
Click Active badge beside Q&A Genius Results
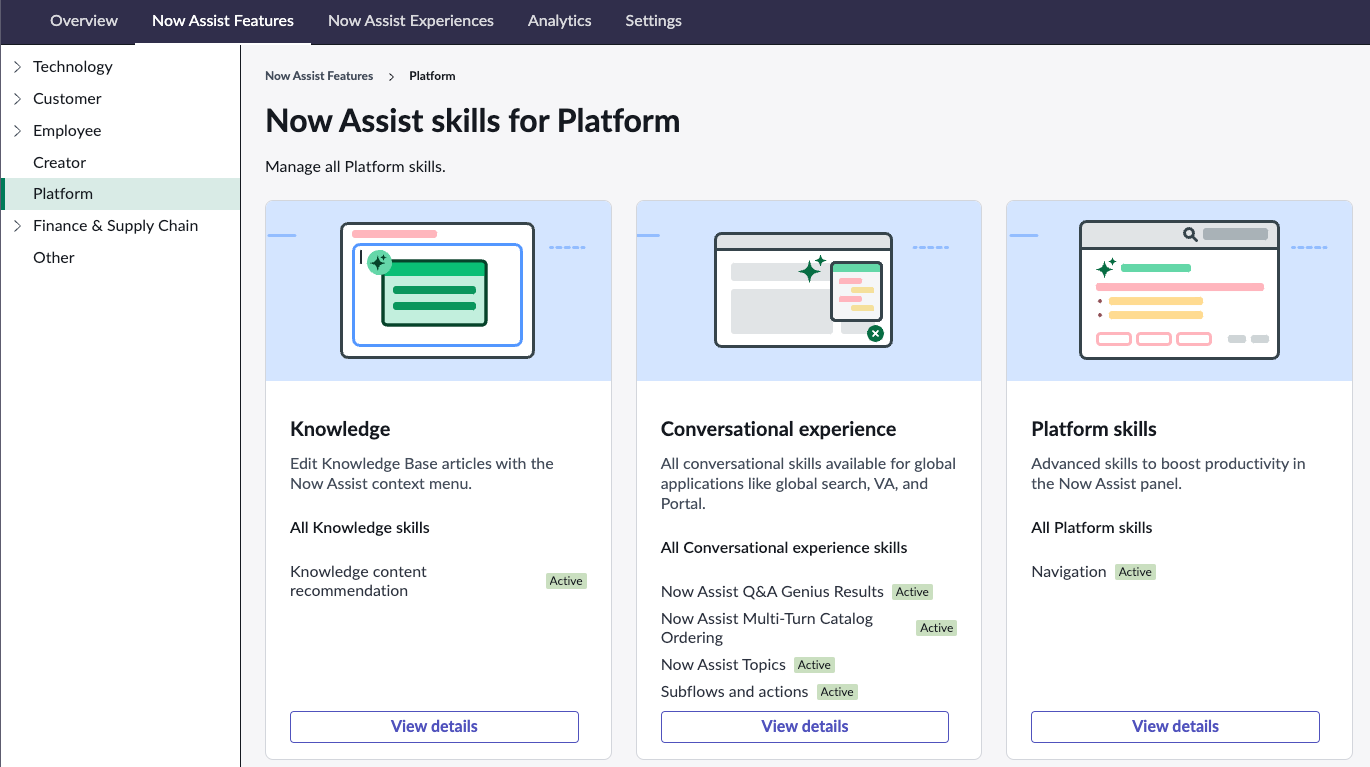(x=913, y=592)
